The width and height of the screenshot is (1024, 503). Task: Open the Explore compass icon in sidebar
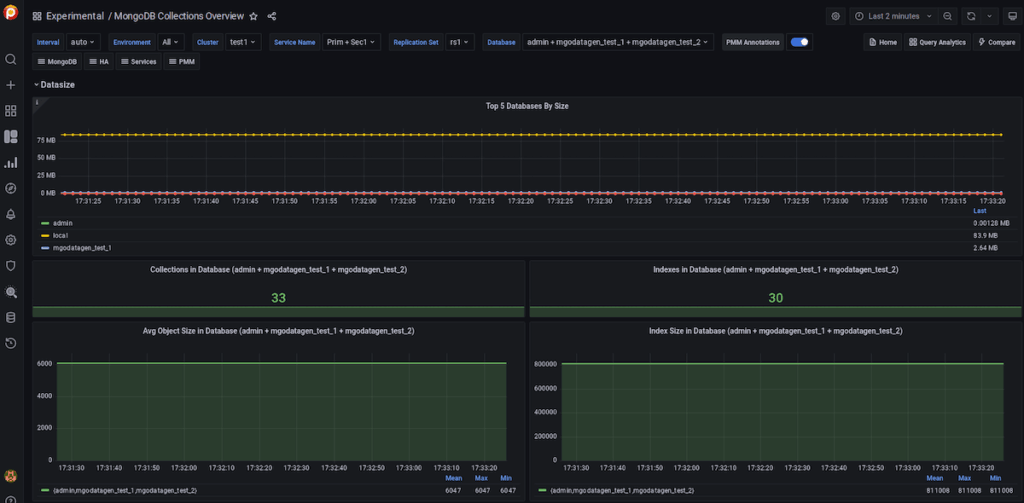10,188
